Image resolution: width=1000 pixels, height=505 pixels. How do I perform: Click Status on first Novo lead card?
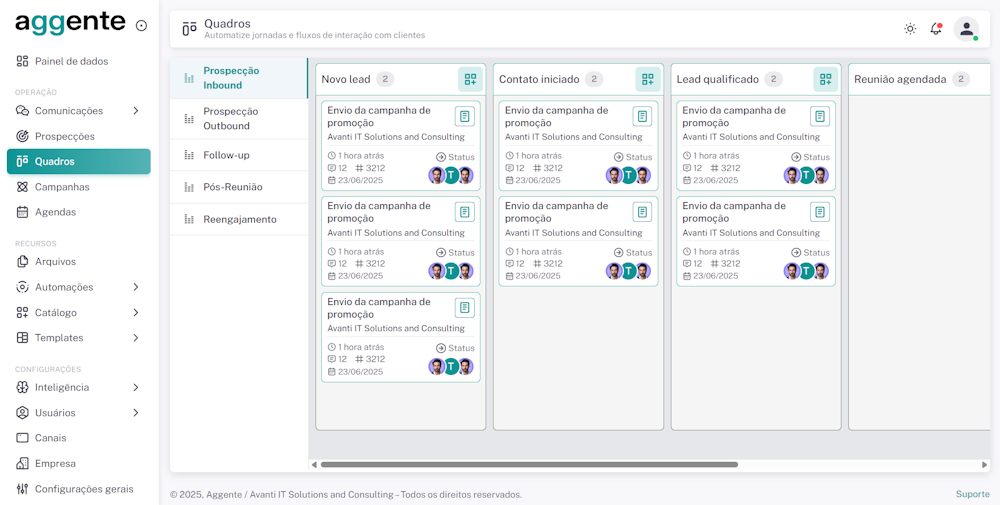pos(455,157)
